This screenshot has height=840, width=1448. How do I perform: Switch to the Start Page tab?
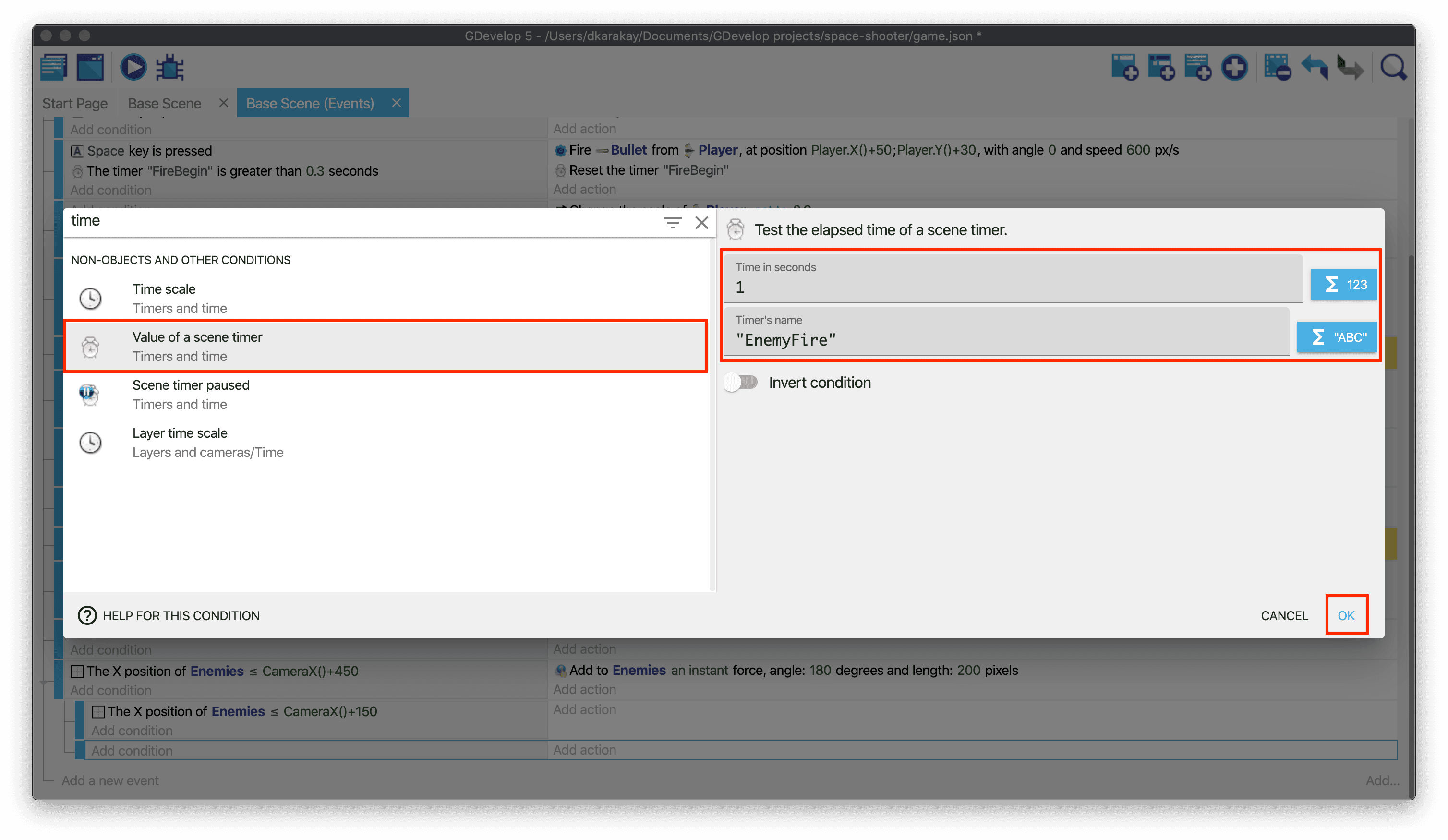click(x=75, y=103)
